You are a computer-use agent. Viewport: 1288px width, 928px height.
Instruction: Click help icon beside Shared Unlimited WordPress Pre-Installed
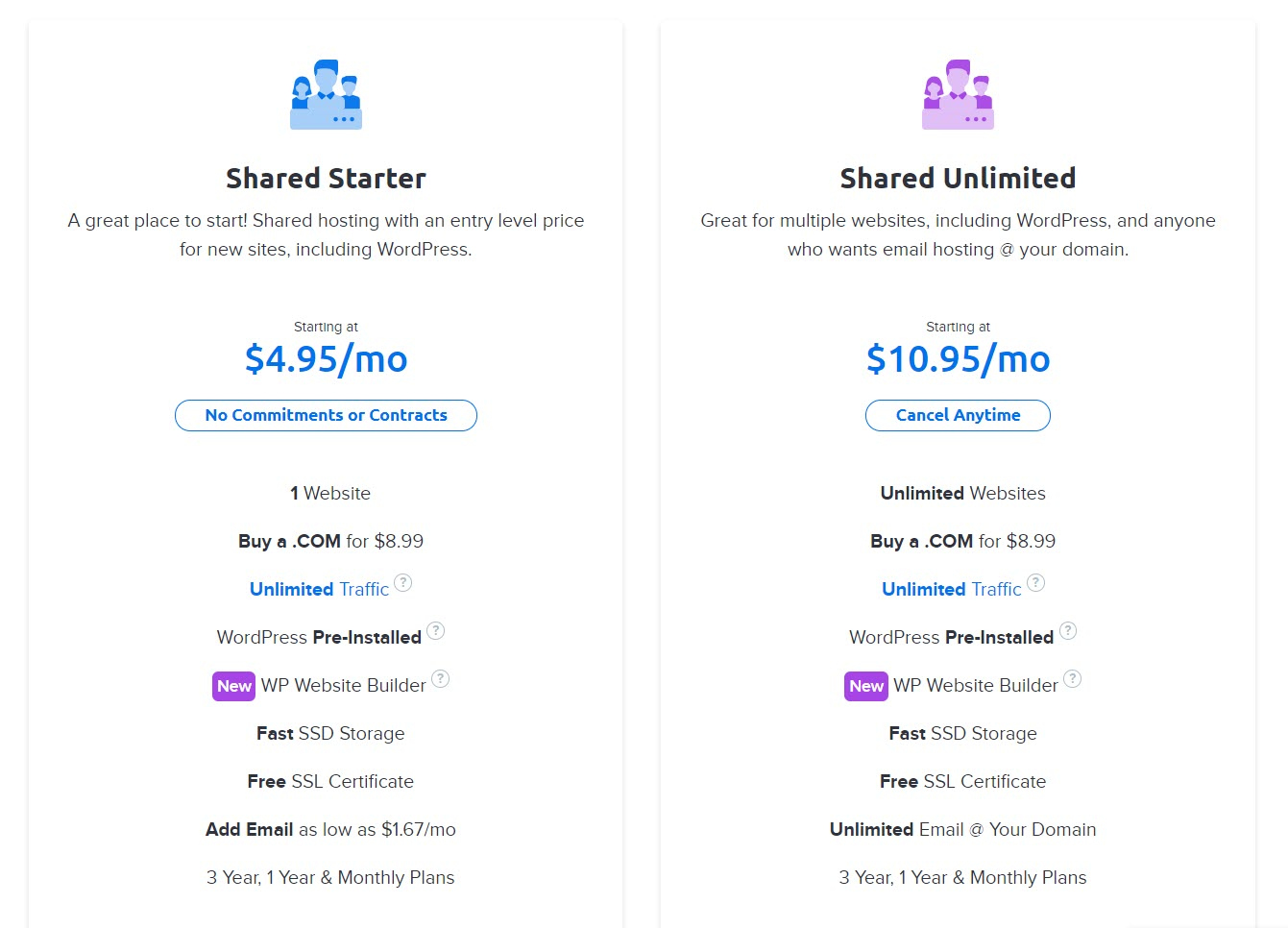click(1068, 631)
